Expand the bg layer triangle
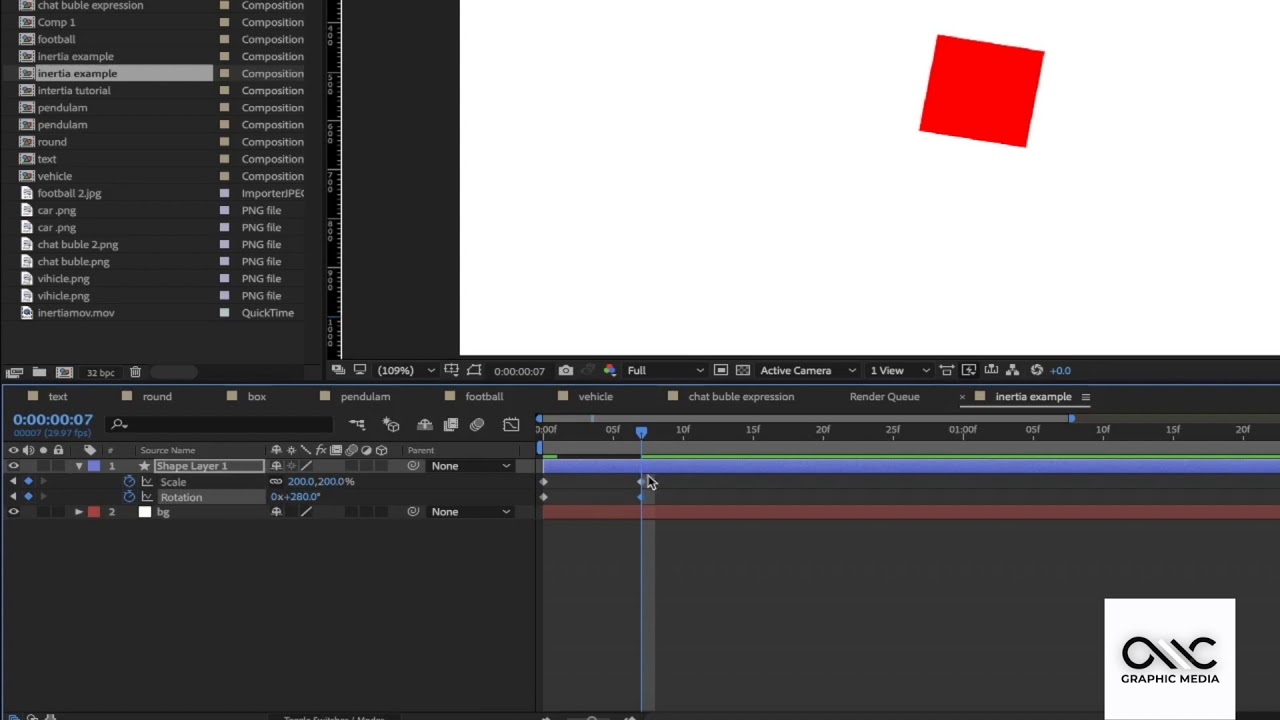 tap(79, 512)
